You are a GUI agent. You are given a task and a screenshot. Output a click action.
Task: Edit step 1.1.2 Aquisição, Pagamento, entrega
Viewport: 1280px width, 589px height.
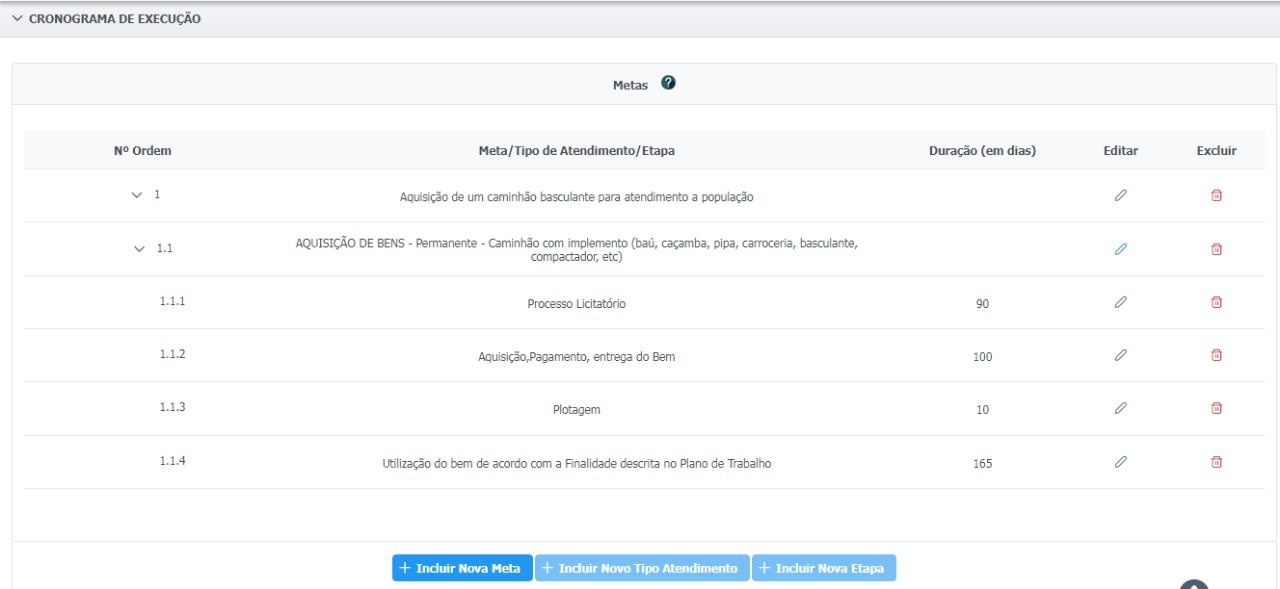pyautogui.click(x=1120, y=355)
